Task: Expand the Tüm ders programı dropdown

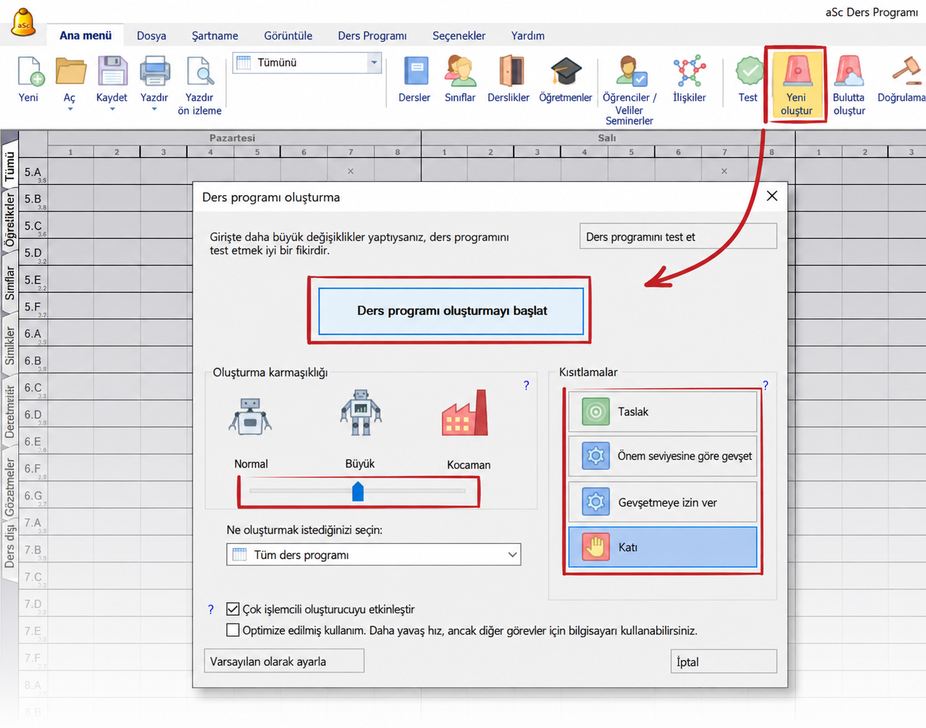Action: (x=373, y=554)
